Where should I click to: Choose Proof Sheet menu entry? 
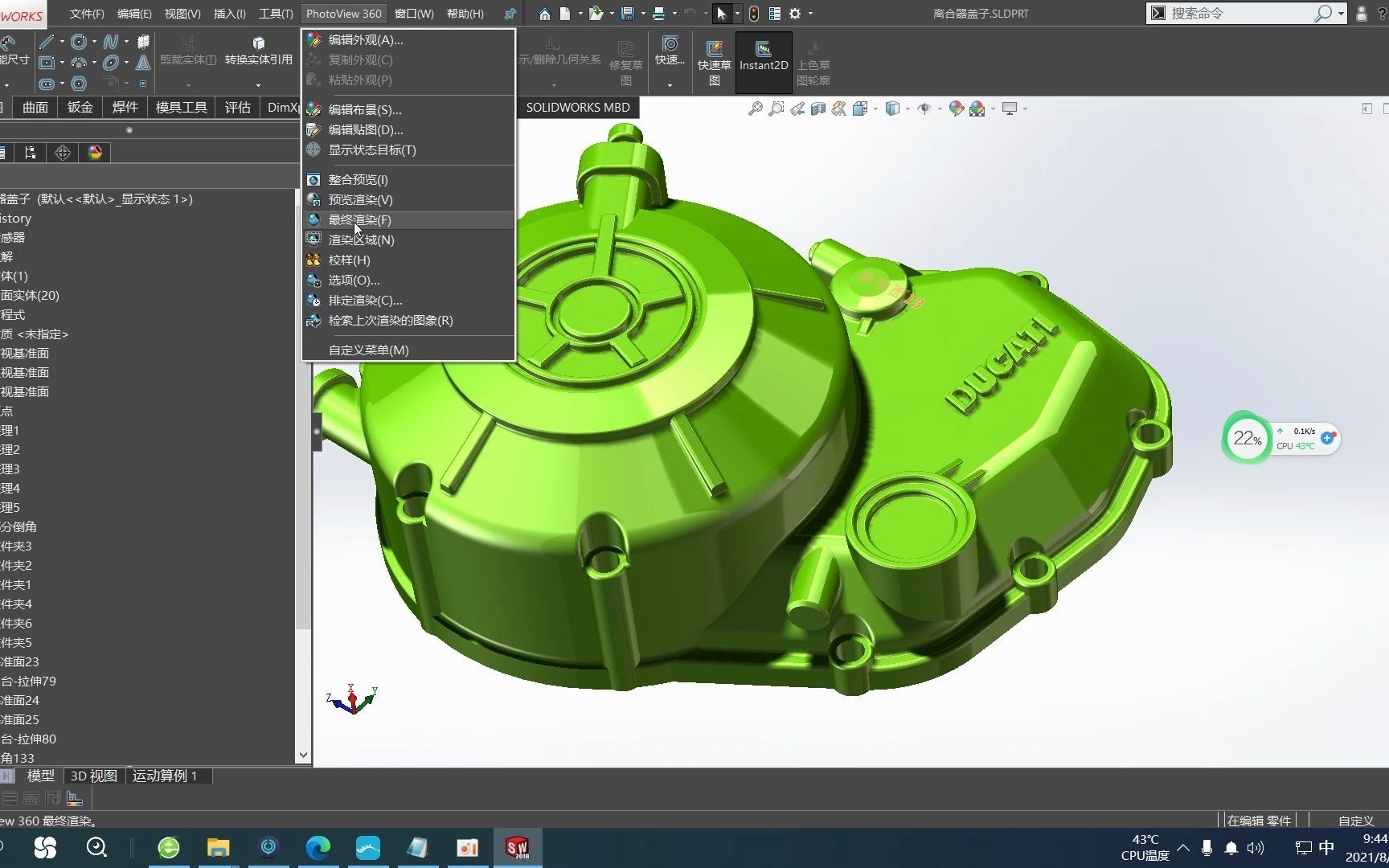(408, 260)
